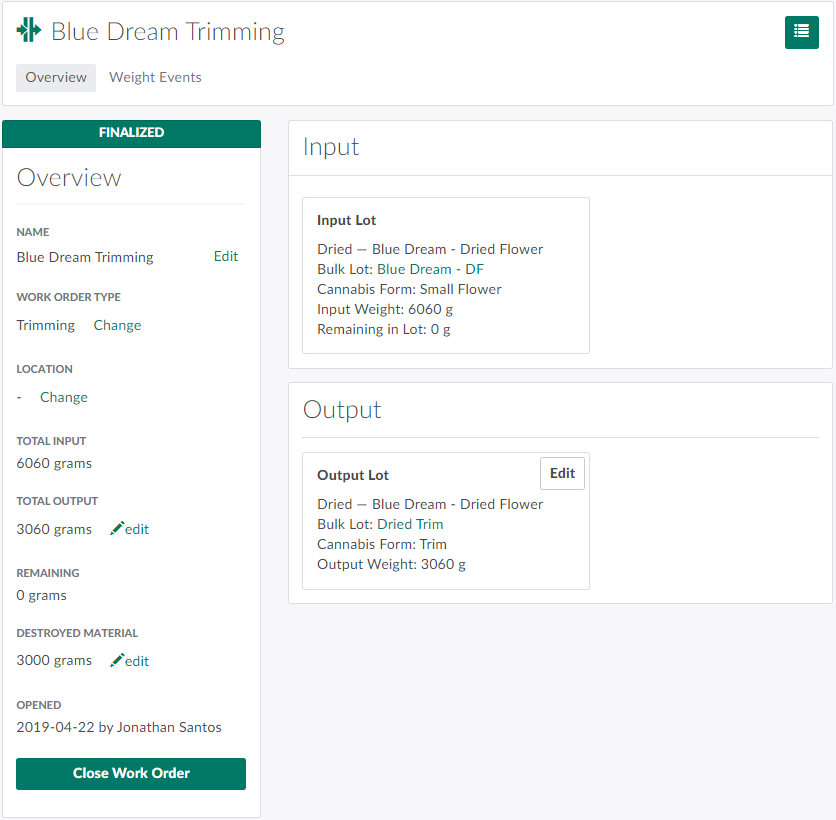The height and width of the screenshot is (820, 836).
Task: Click the green list icon button
Action: 801,32
